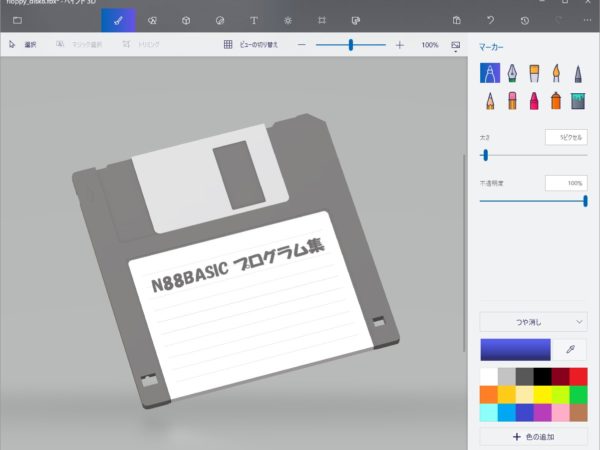The height and width of the screenshot is (450, 600).
Task: Choose the light cyan color swatch
Action: [489, 412]
